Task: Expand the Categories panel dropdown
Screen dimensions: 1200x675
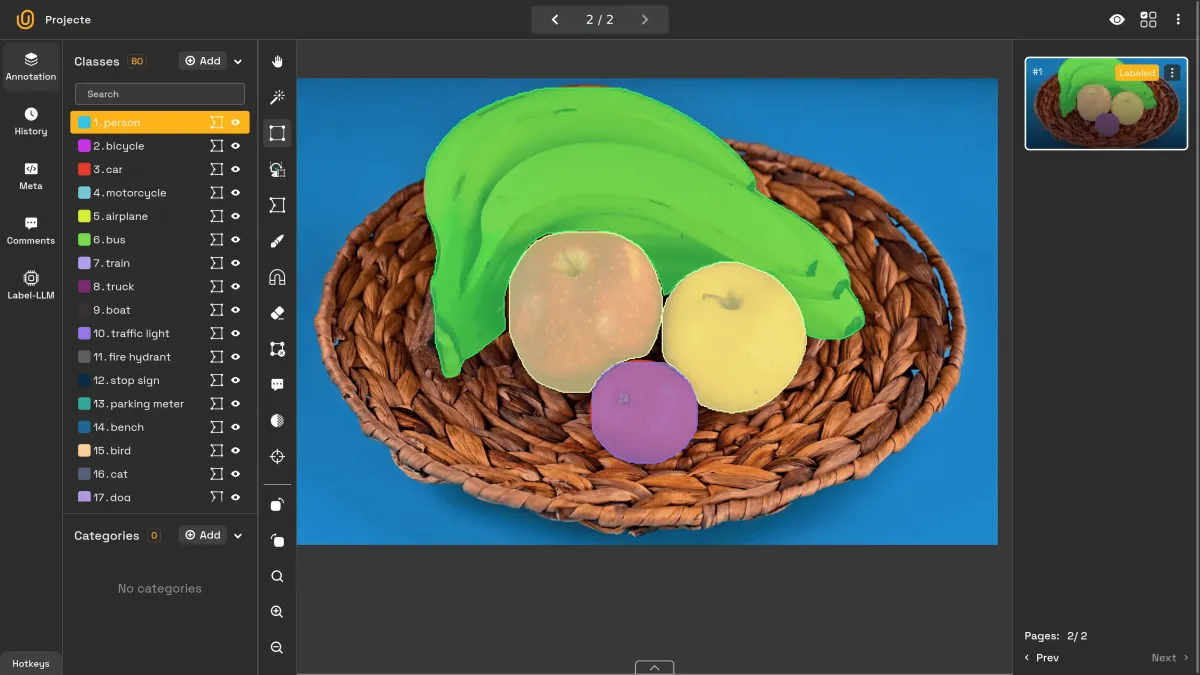Action: pos(238,535)
